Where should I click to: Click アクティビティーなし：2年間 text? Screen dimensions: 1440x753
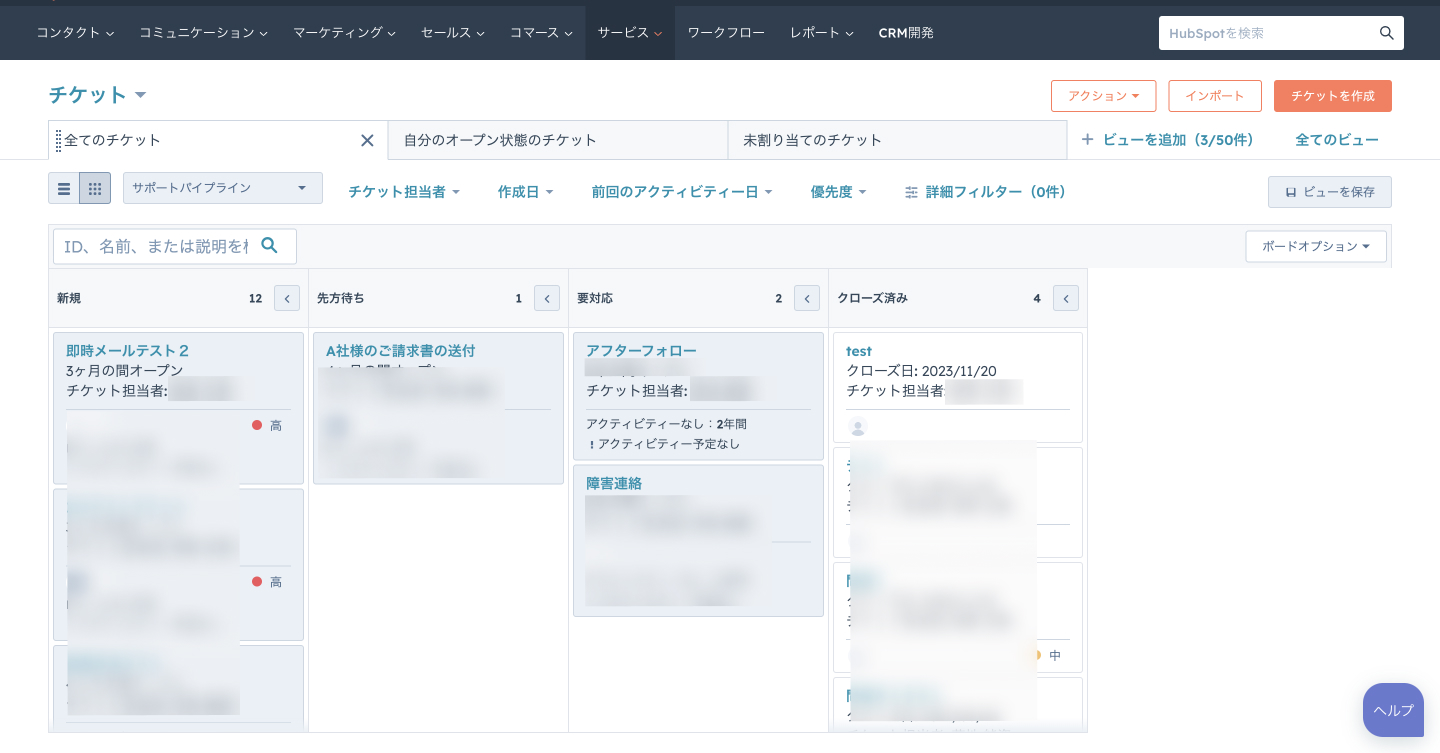(x=666, y=424)
